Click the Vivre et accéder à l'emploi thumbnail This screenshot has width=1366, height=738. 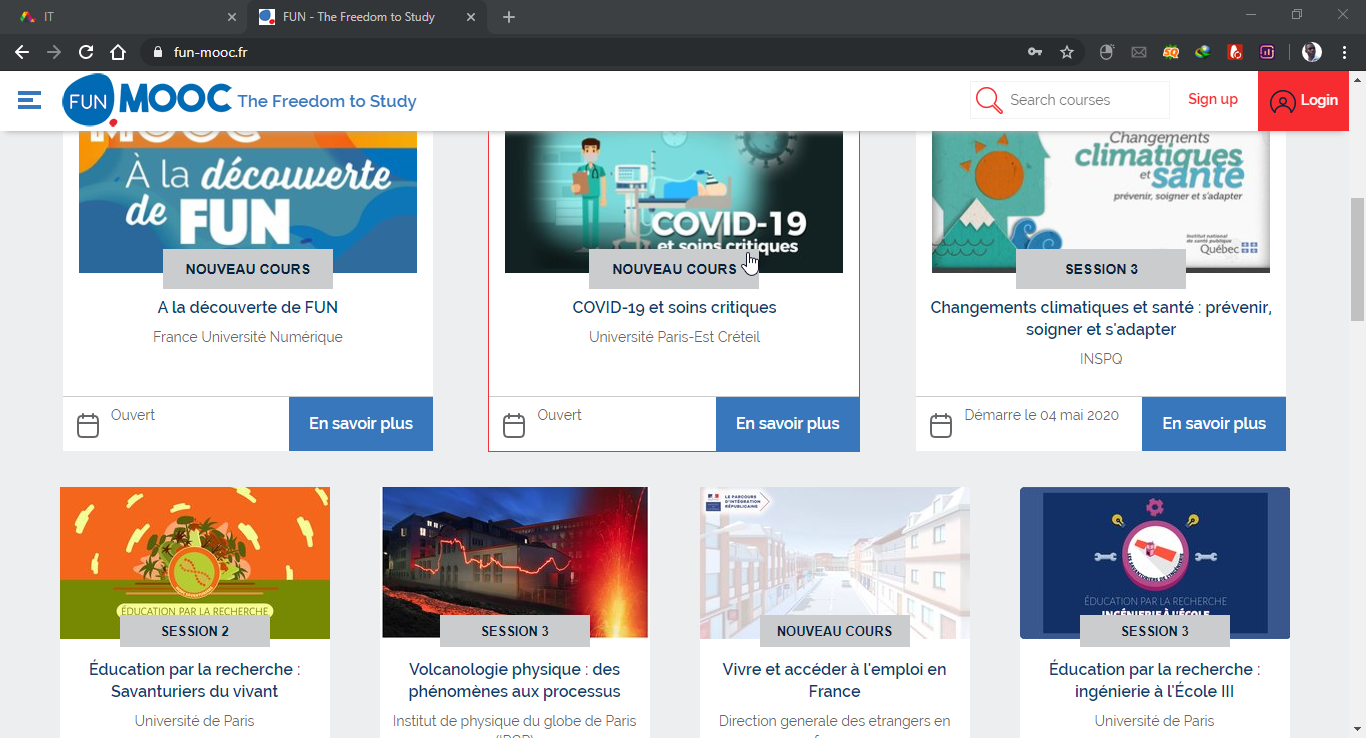pyautogui.click(x=835, y=563)
